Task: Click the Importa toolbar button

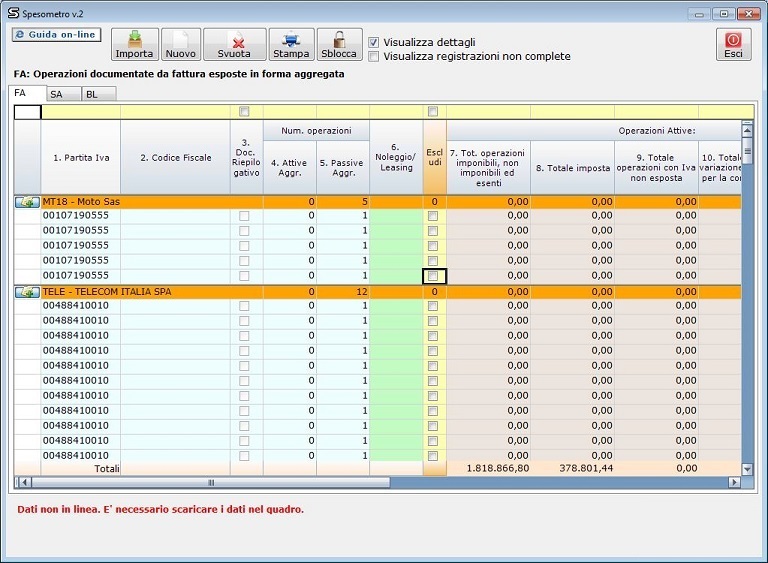Action: point(135,44)
